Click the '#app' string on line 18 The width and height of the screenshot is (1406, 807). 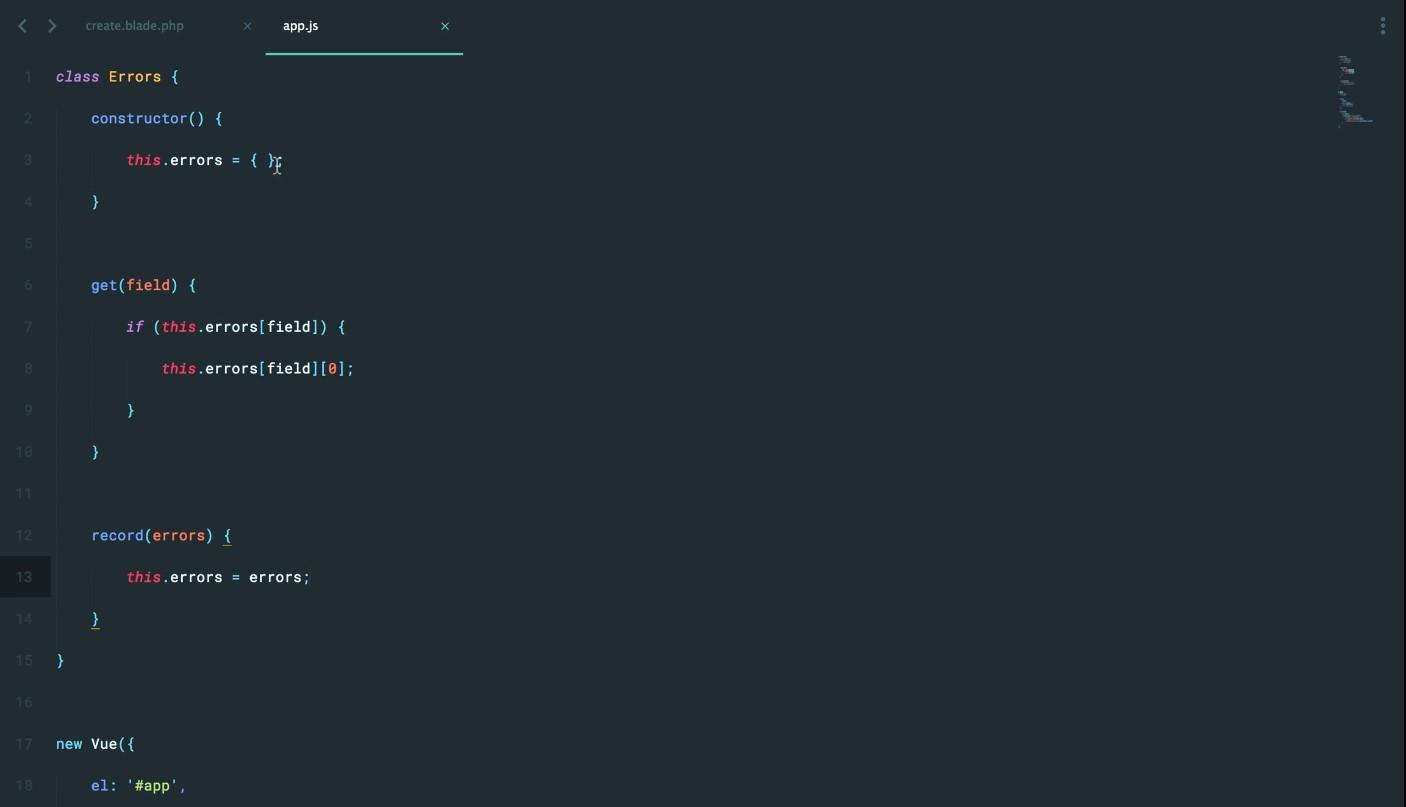(152, 786)
